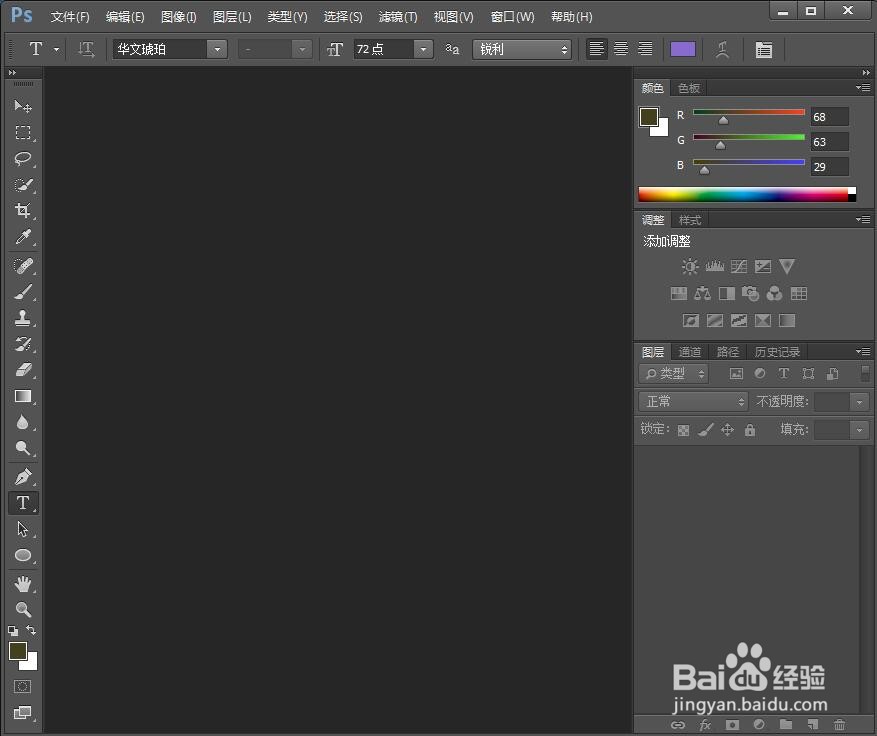Image resolution: width=877 pixels, height=736 pixels.
Task: Choose the Eraser tool
Action: point(23,370)
